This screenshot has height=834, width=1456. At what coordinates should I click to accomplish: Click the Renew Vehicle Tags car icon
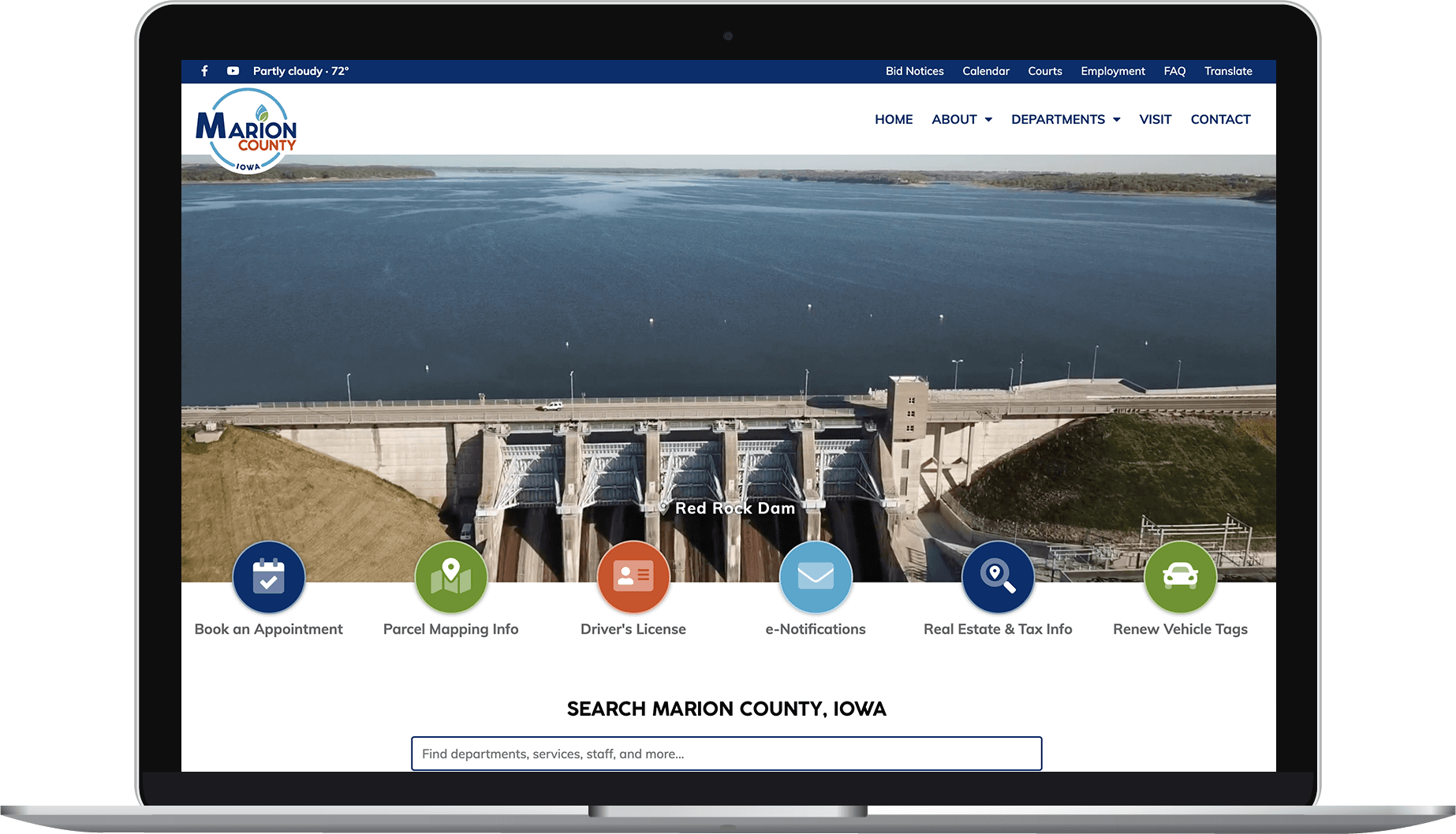(x=1180, y=577)
